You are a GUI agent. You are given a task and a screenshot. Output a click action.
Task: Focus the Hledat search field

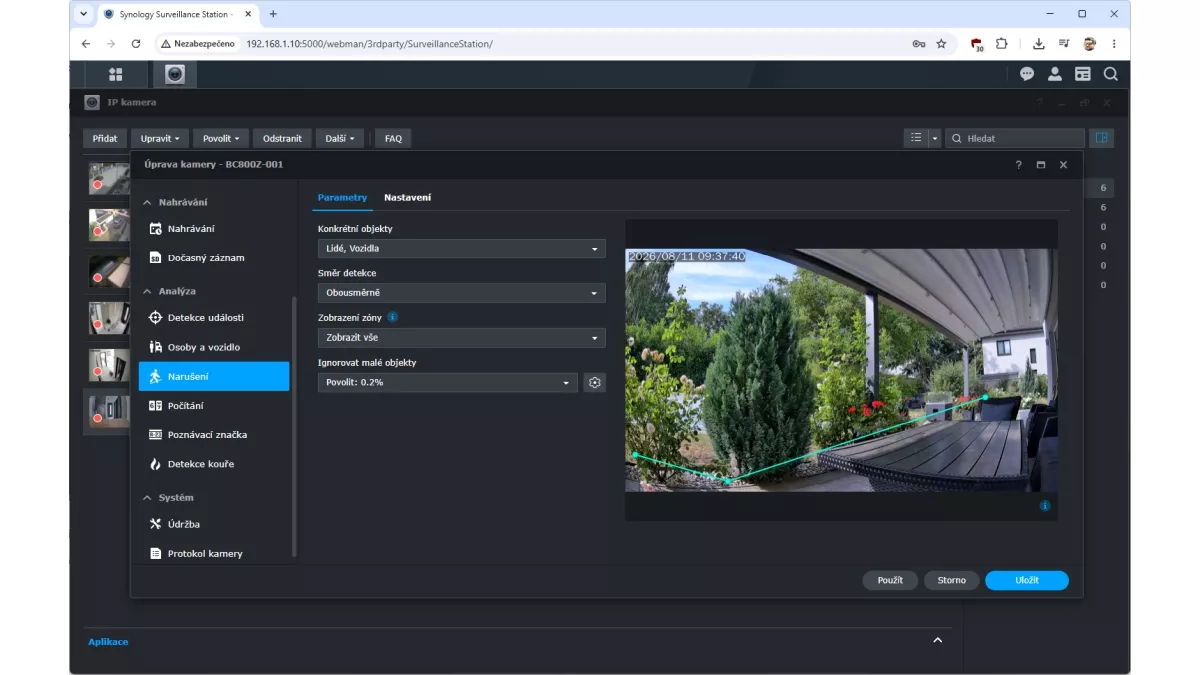1015,139
